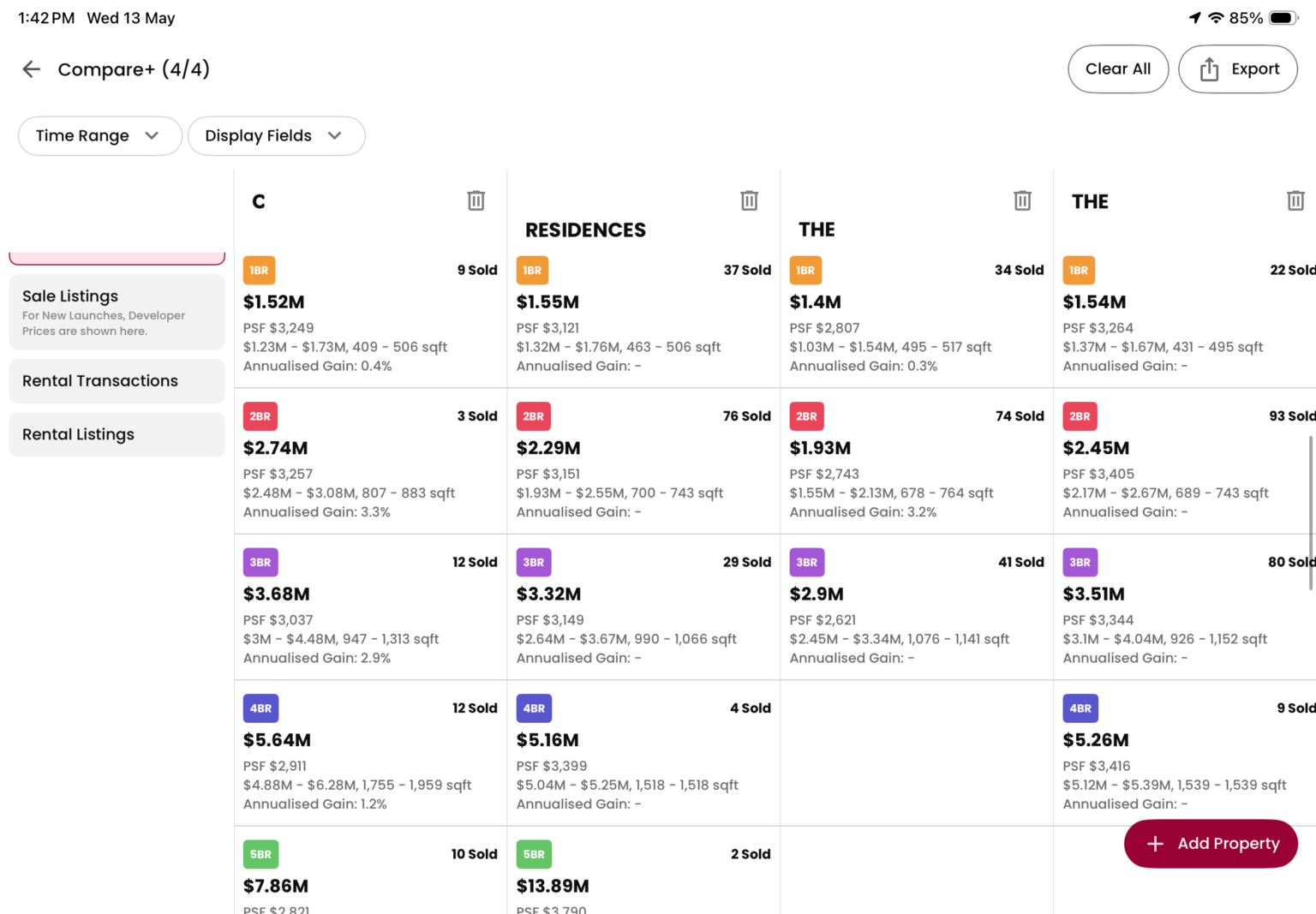This screenshot has height=914, width=1316.
Task: Tap the battery indicator in status bar
Action: pos(1283,18)
